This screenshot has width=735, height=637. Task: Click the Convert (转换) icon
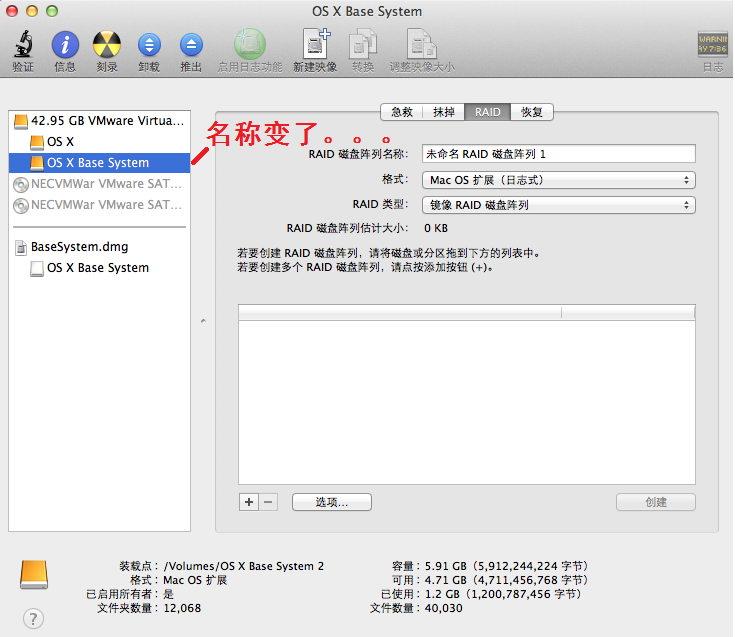[x=363, y=44]
